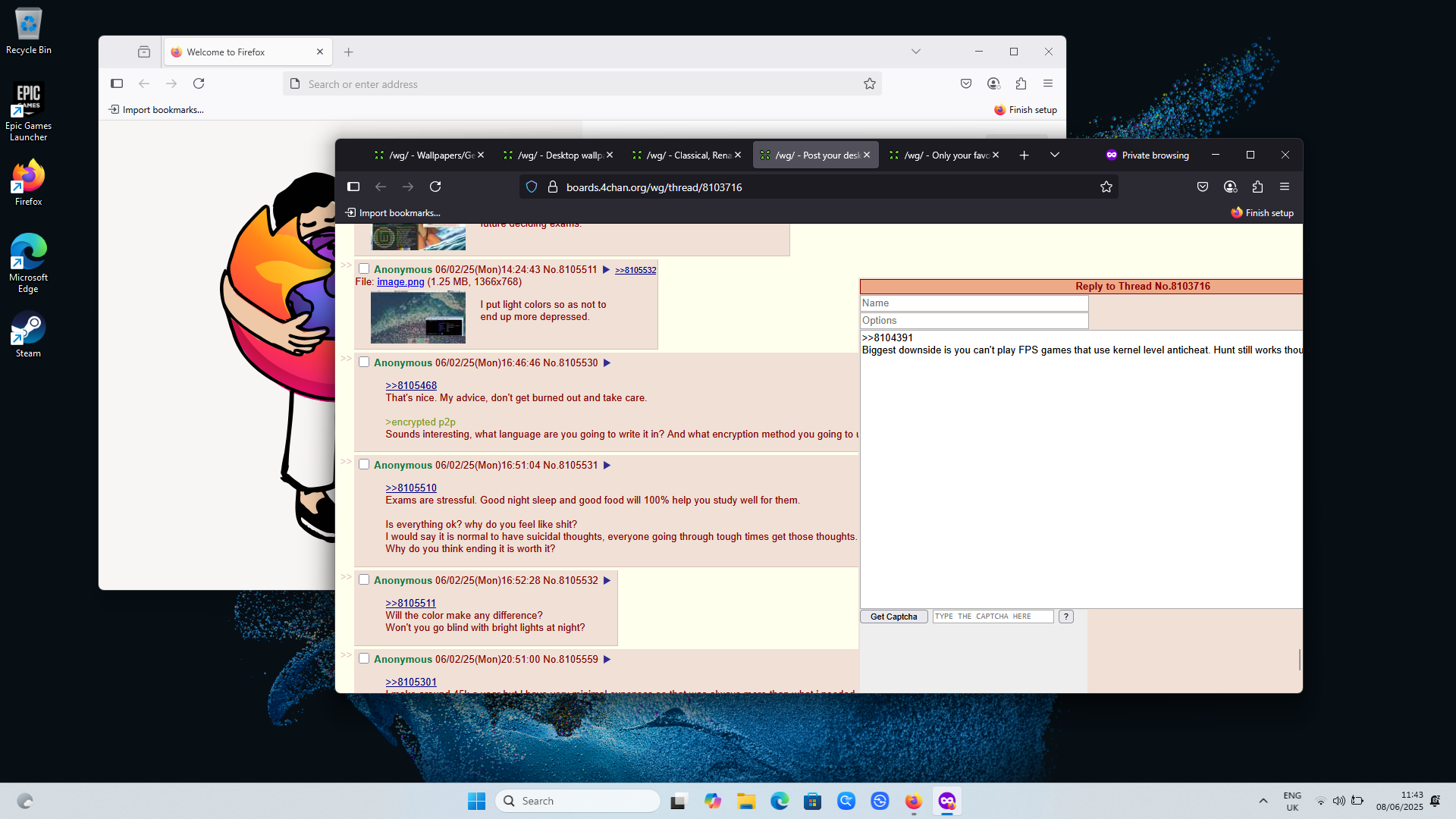This screenshot has width=1456, height=819.
Task: Click the Get Captcha button
Action: (x=893, y=617)
